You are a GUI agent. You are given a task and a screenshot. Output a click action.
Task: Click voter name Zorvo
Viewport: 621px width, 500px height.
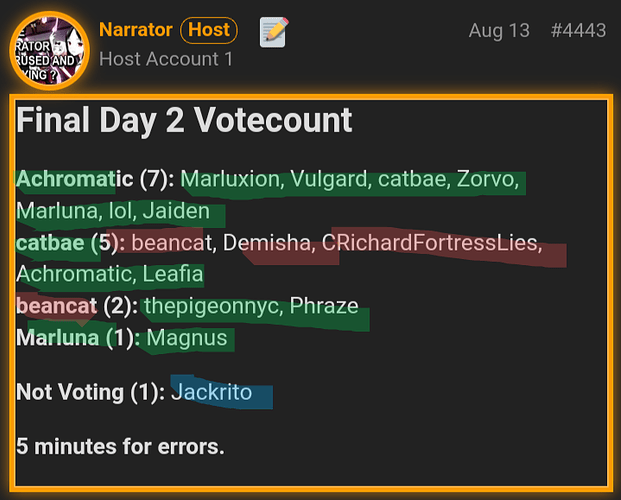pyautogui.click(x=488, y=179)
